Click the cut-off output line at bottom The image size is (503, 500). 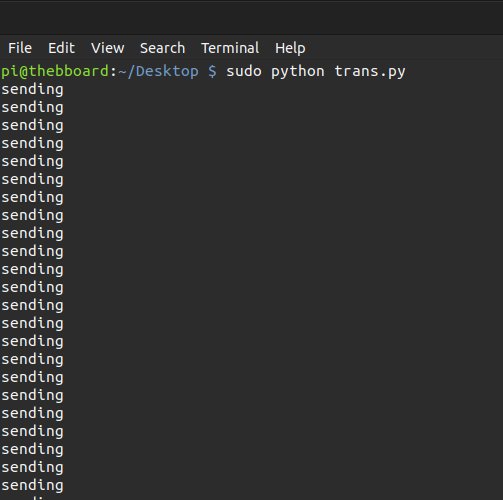coord(32,498)
